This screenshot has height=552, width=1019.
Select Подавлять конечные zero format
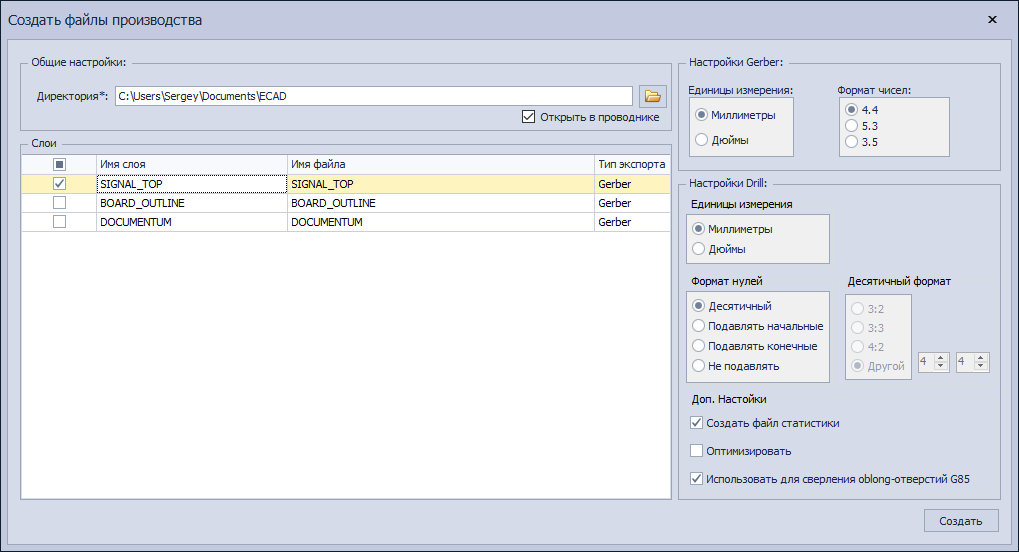pyautogui.click(x=699, y=346)
